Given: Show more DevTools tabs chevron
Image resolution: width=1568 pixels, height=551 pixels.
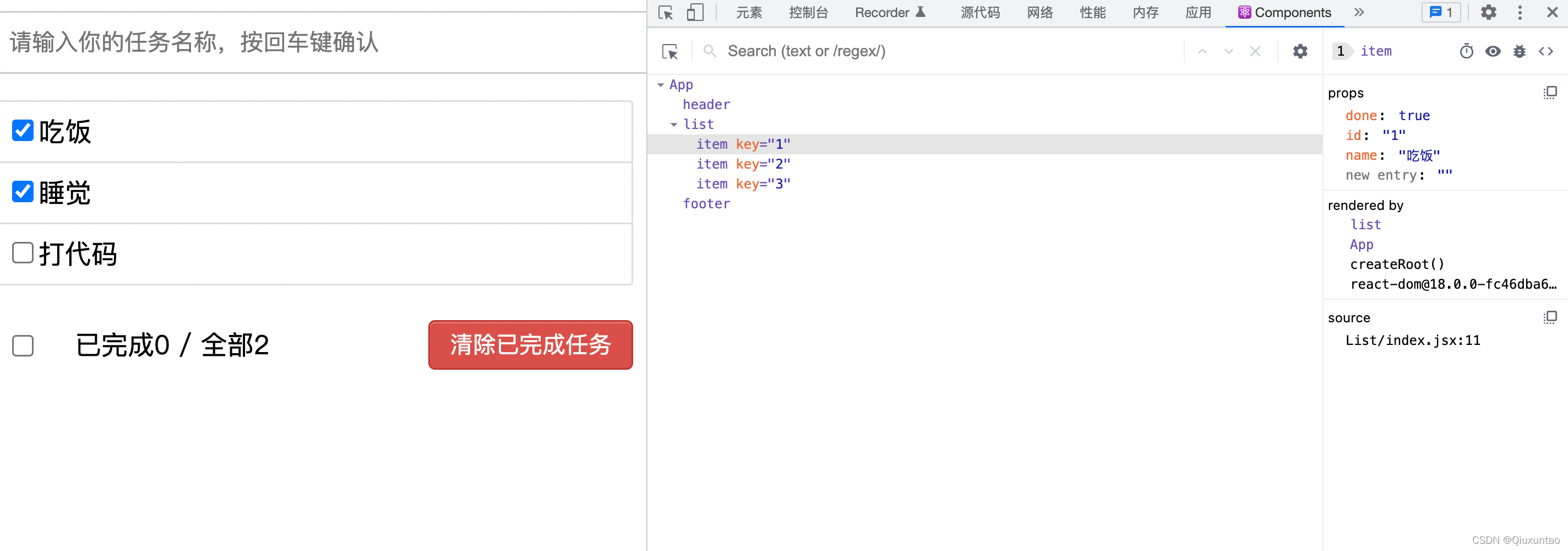Looking at the screenshot, I should [1359, 13].
